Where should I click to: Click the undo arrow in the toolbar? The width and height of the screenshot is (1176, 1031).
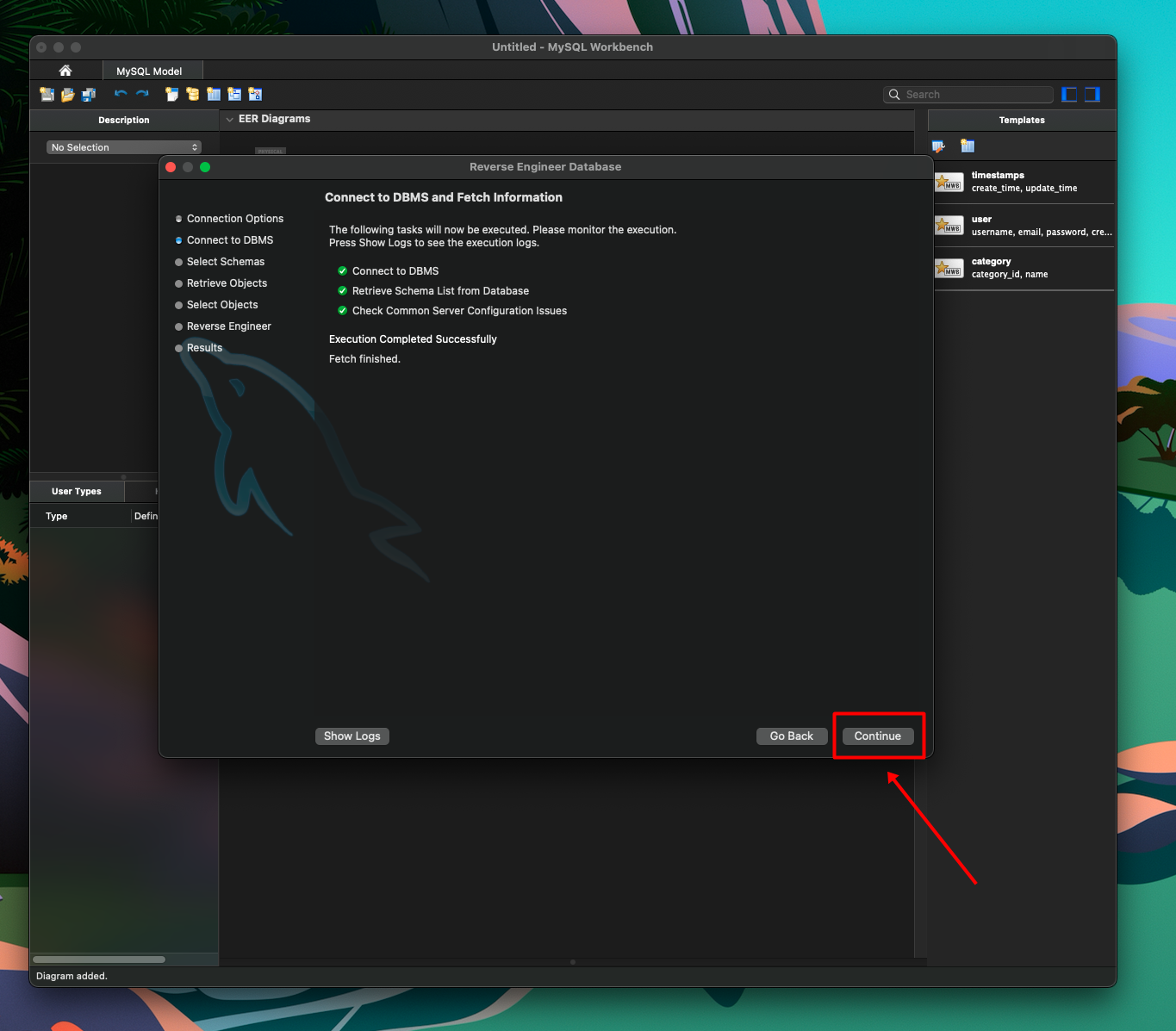[x=121, y=94]
